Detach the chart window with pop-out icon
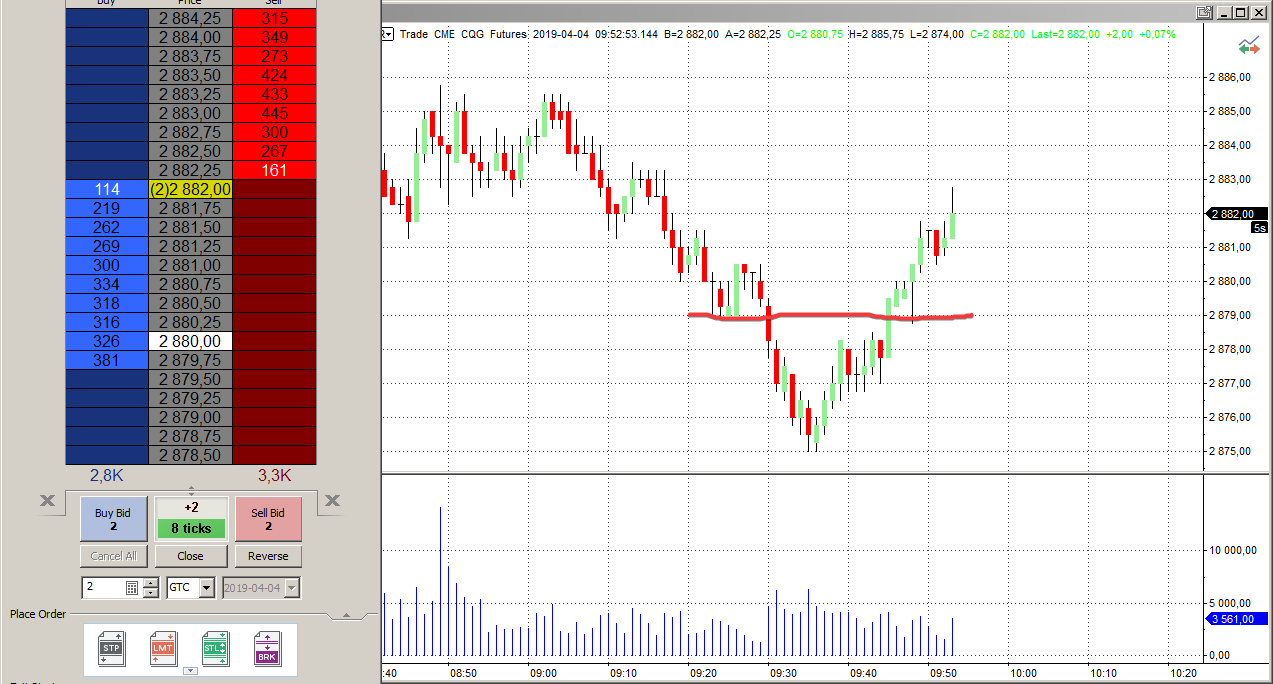Image resolution: width=1273 pixels, height=684 pixels. (1205, 13)
